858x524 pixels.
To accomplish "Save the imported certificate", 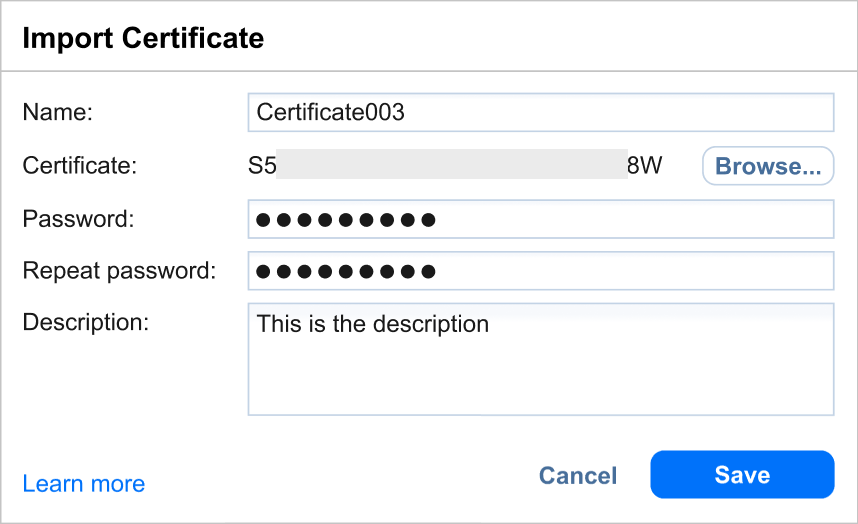I will (x=742, y=474).
